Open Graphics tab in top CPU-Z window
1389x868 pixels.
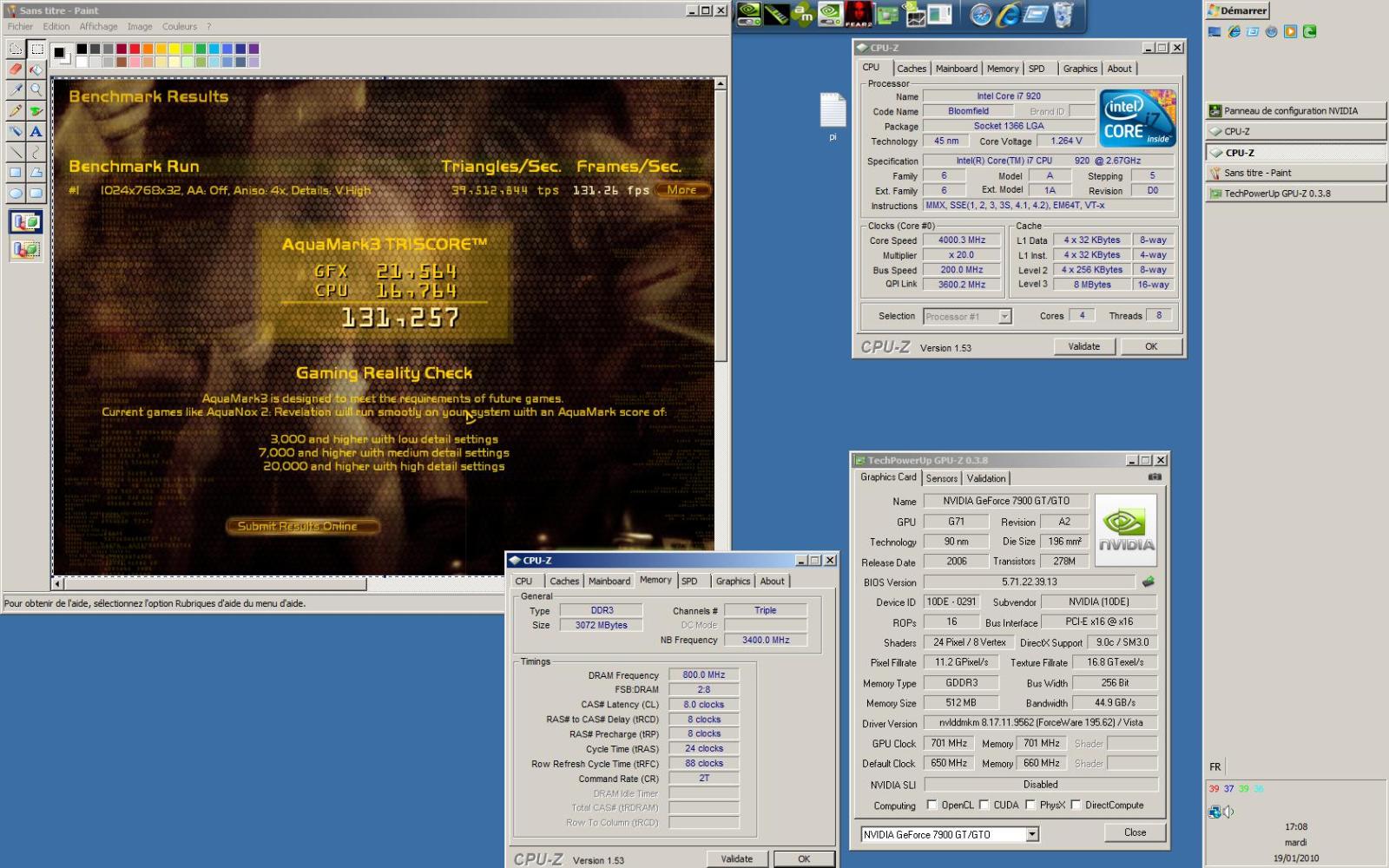[x=1080, y=69]
